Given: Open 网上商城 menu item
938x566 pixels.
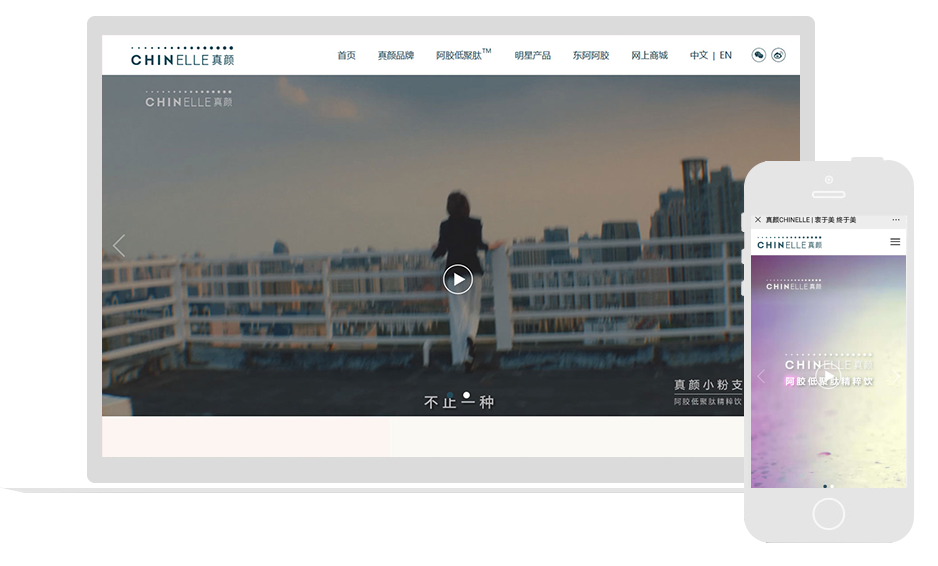Looking at the screenshot, I should tap(649, 56).
